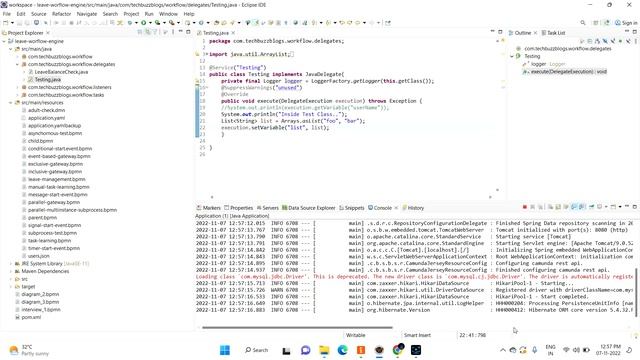Select LeaveBalanceCheck.java in Project Explorer
Image resolution: width=640 pixels, height=360 pixels.
coord(61,72)
